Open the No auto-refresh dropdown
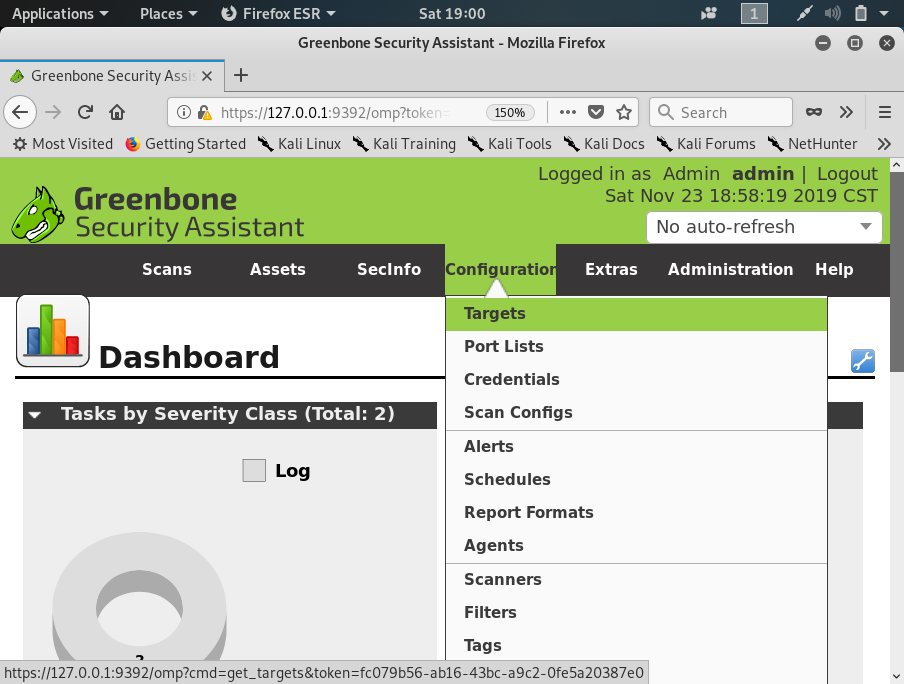904x684 pixels. click(764, 227)
